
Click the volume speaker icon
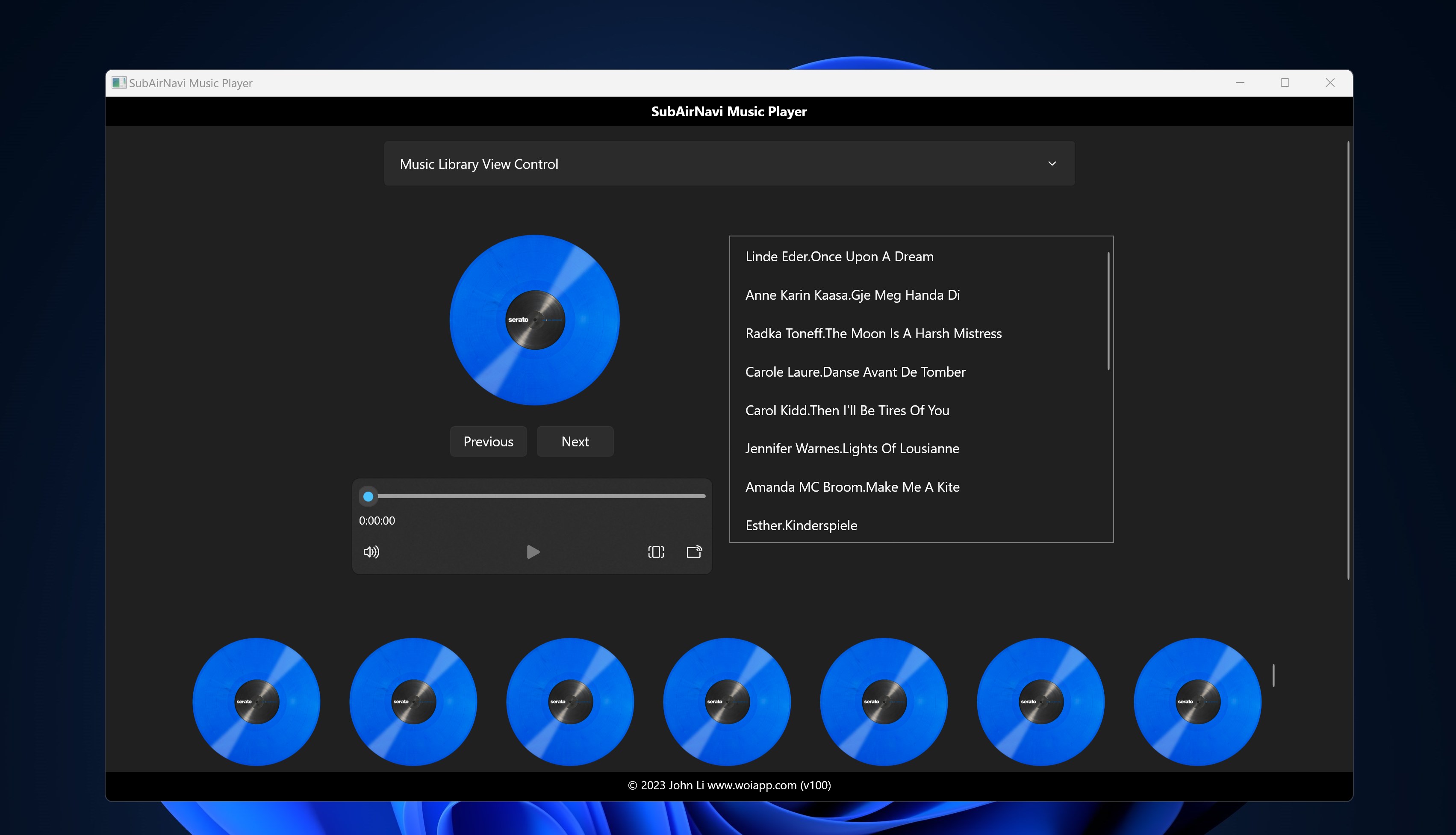coord(371,552)
